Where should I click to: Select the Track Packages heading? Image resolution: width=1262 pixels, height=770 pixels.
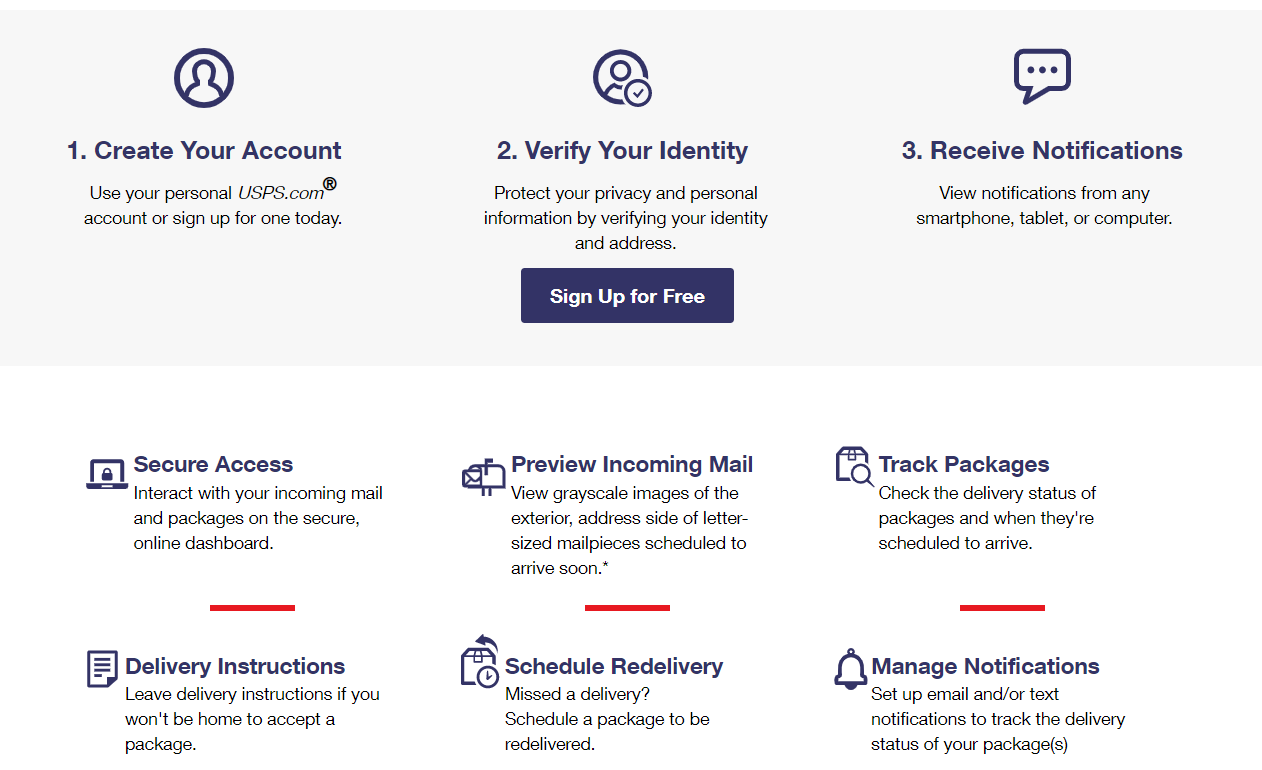(x=963, y=464)
